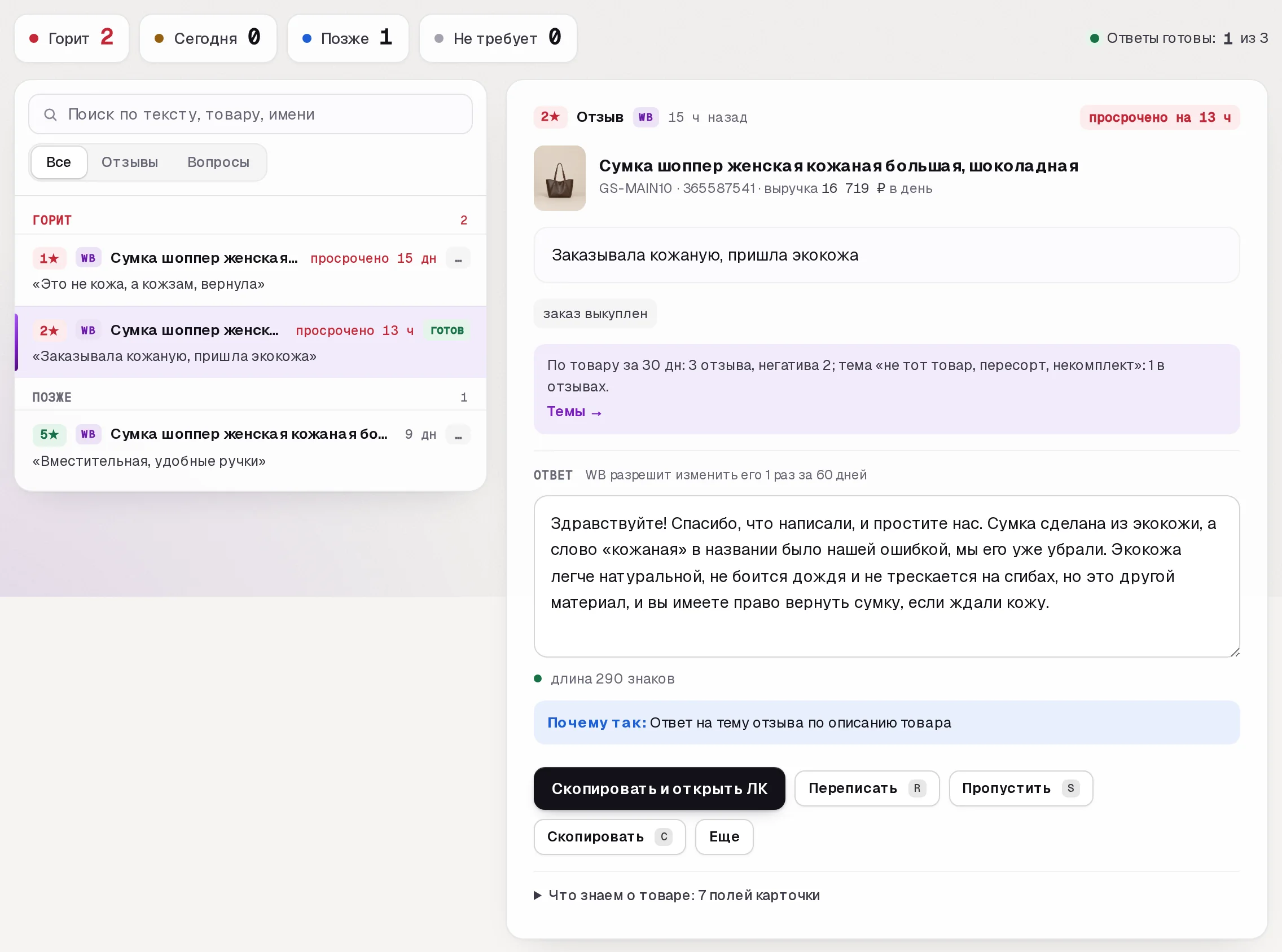
Task: Open the Темы link
Action: pos(574,412)
